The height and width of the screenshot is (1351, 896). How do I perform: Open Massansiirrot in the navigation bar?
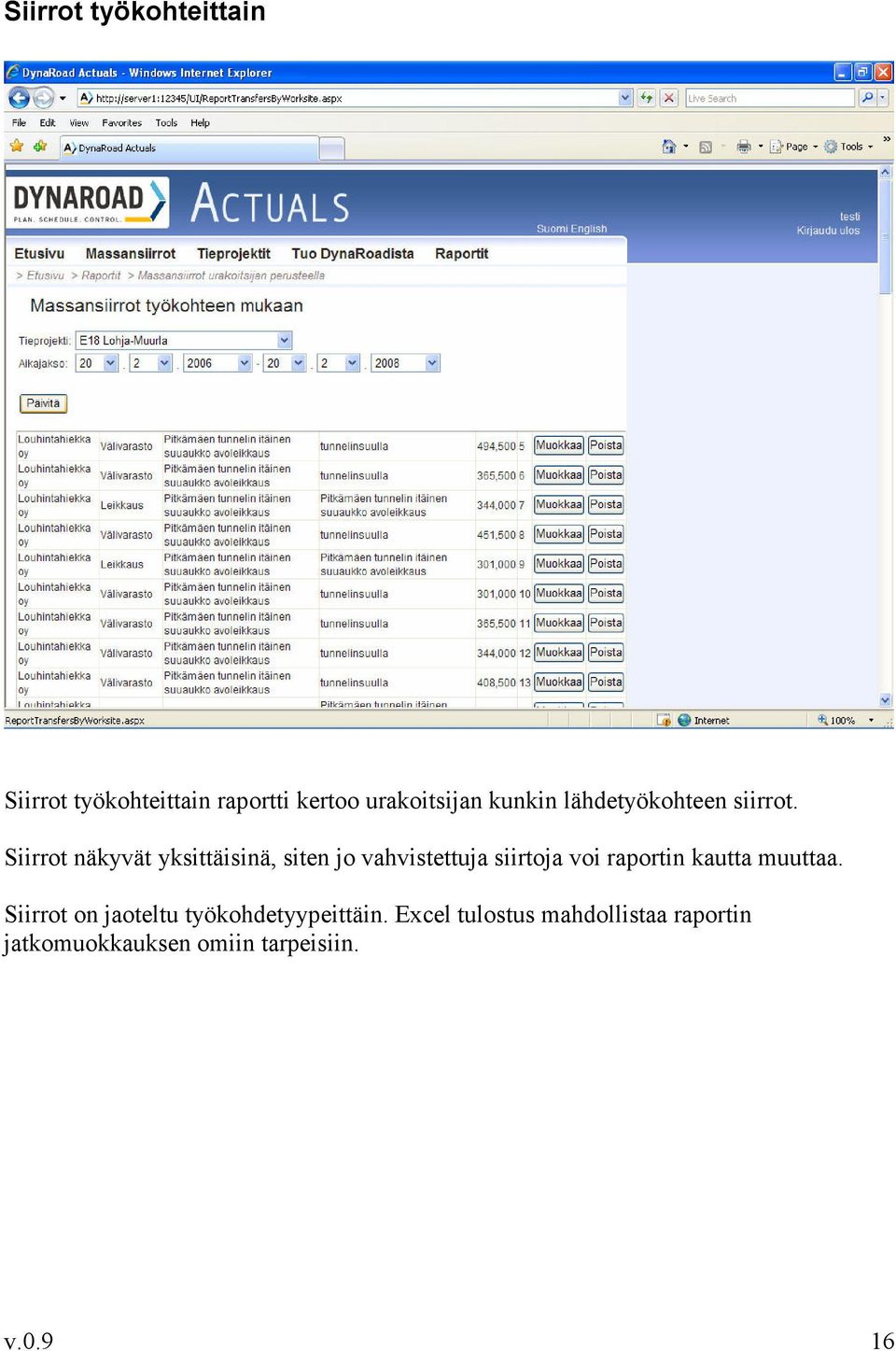[x=131, y=253]
